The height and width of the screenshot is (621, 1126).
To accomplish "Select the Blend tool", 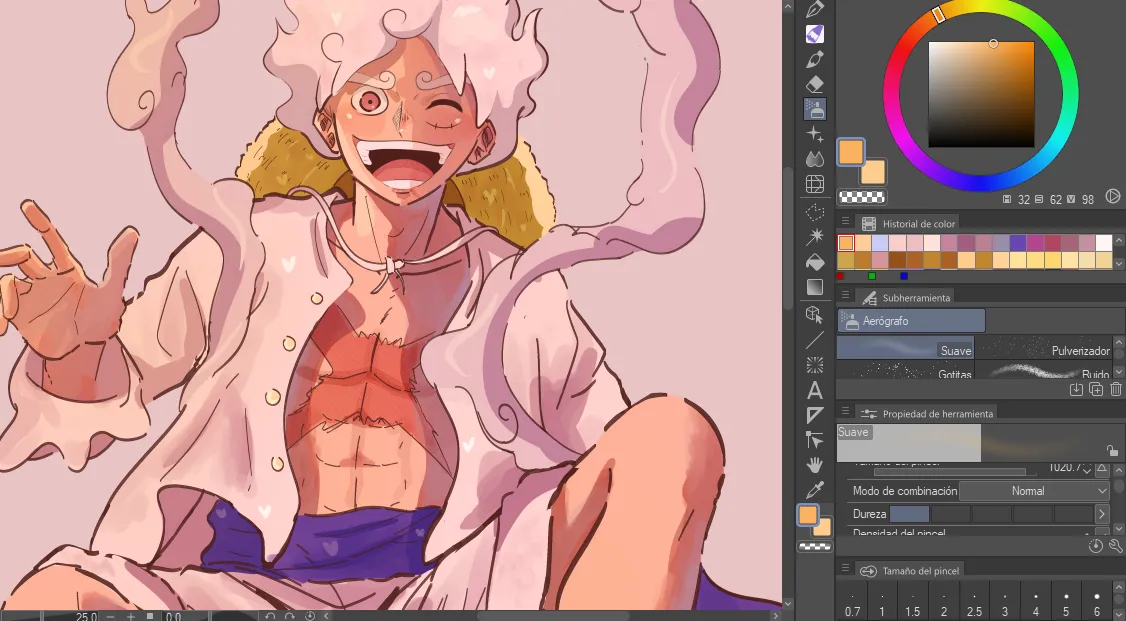I will [814, 159].
